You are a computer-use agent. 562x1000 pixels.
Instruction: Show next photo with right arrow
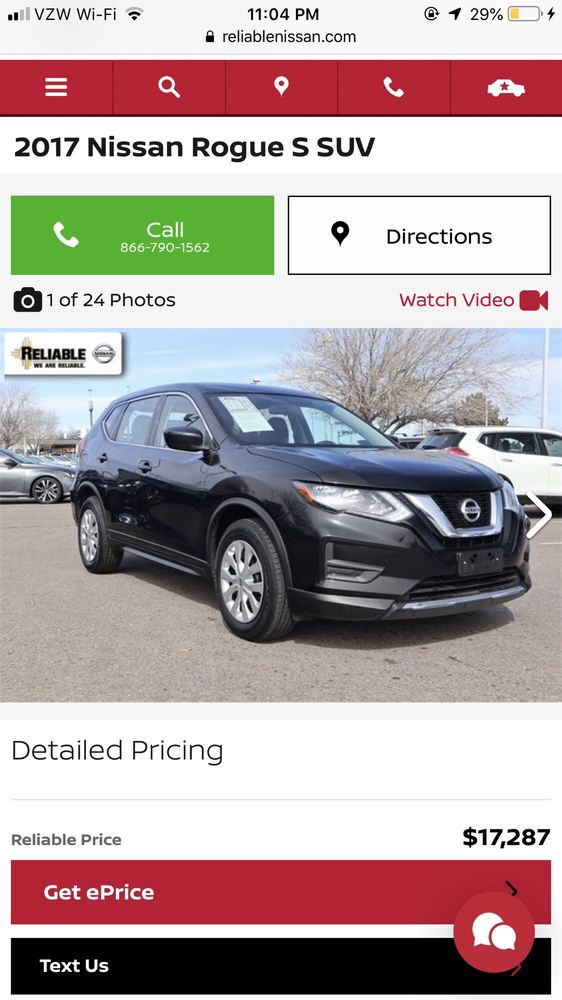539,514
